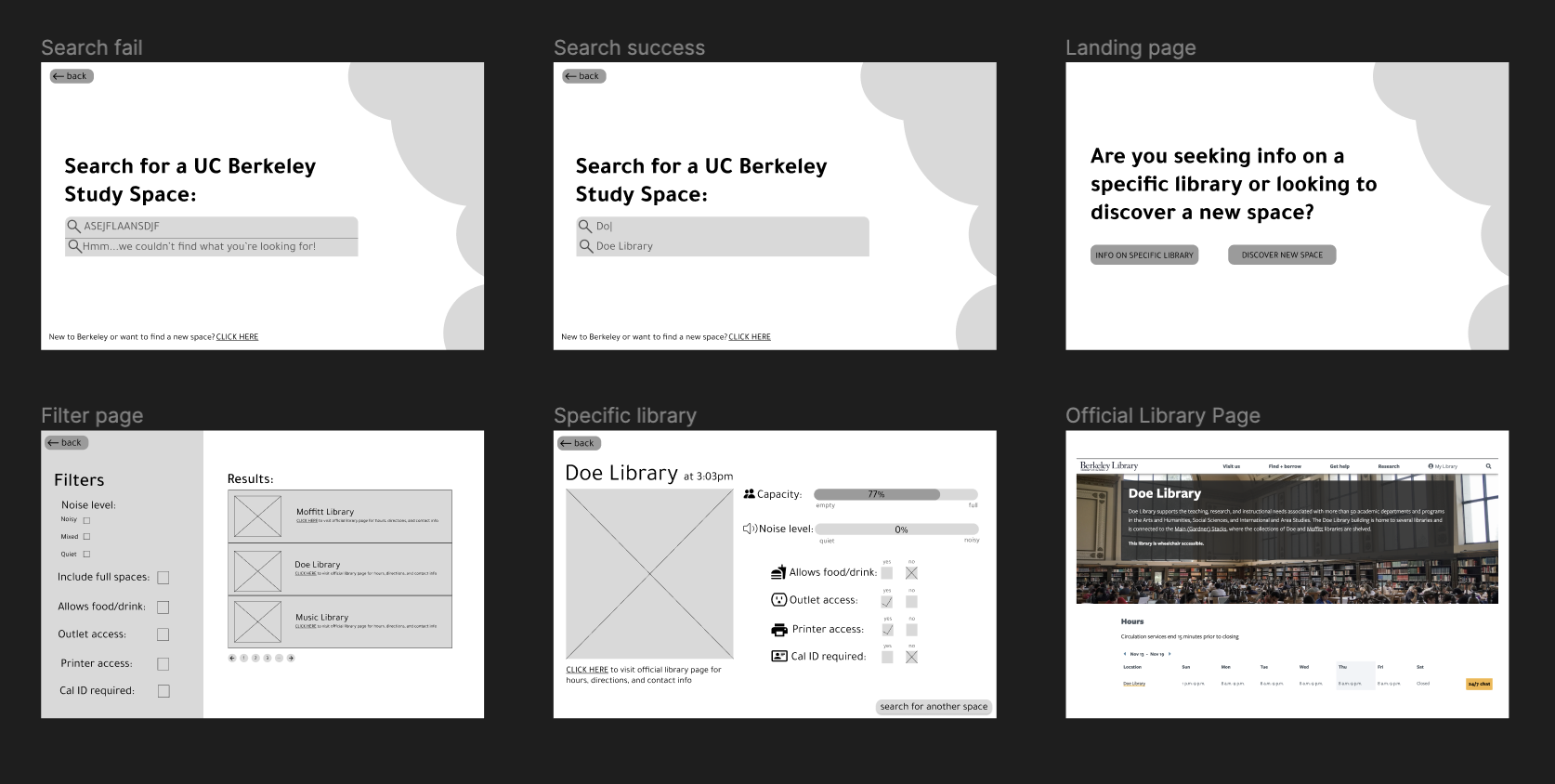The image size is (1555, 784).
Task: Open the Research menu
Action: 1389,466
